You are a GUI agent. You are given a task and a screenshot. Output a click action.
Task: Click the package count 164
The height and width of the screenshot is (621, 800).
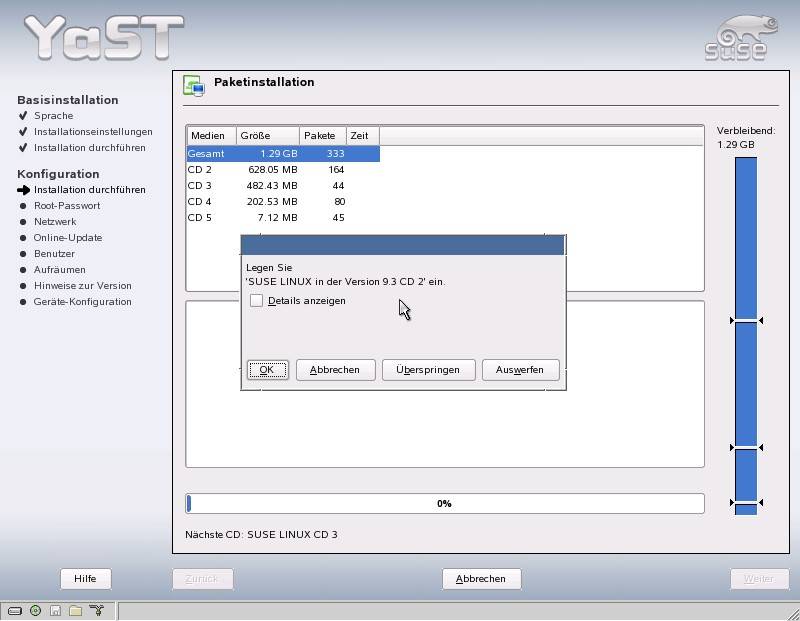336,169
